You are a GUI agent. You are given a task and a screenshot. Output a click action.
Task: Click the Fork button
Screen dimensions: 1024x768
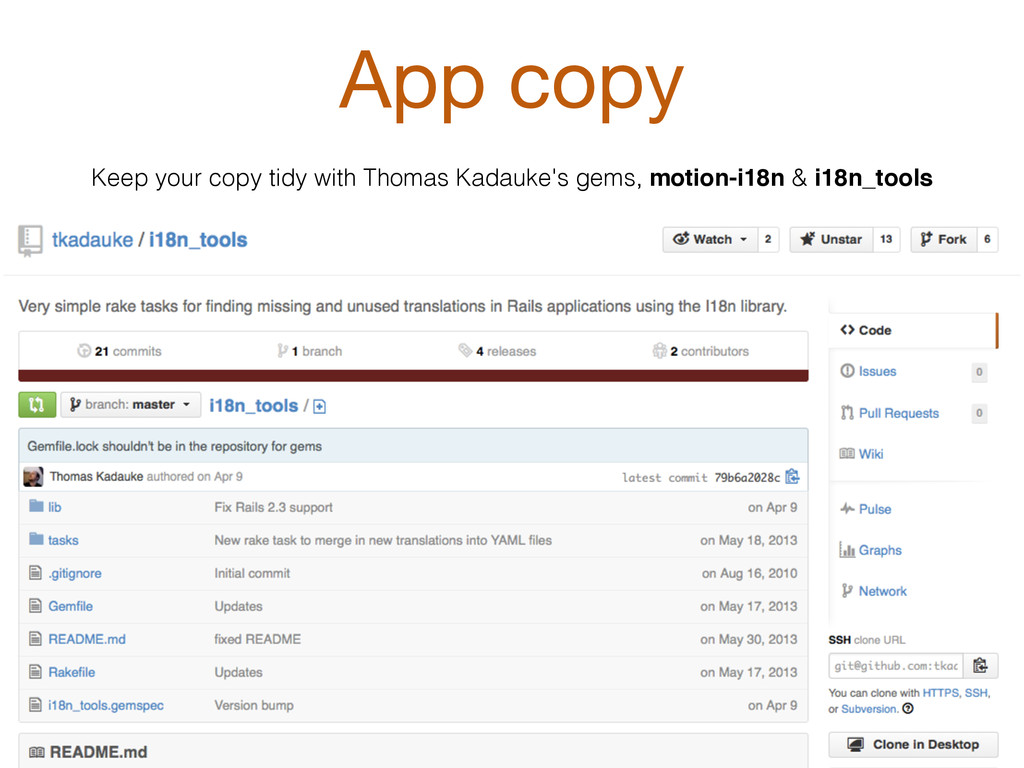pos(944,239)
